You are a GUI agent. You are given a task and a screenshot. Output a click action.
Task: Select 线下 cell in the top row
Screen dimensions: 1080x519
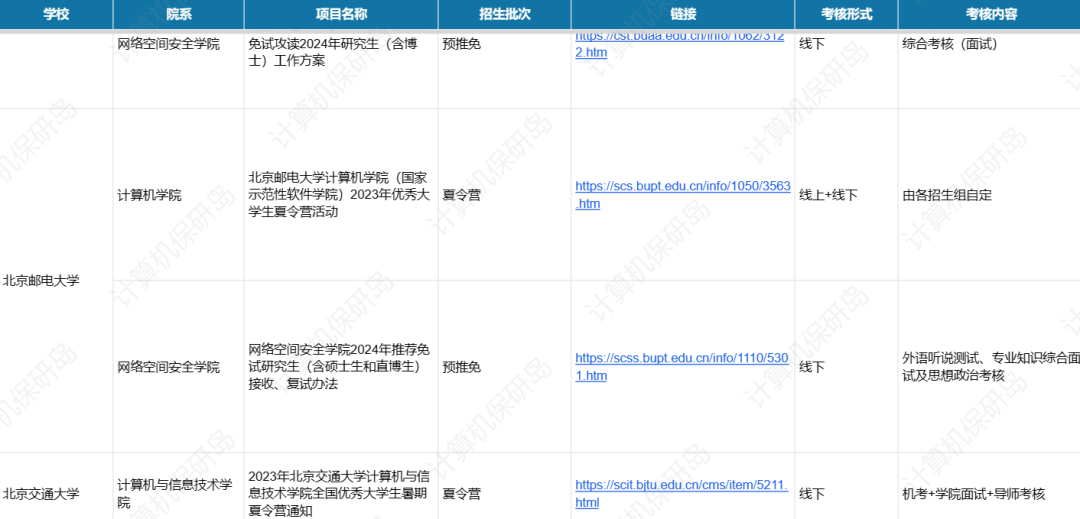(847, 69)
